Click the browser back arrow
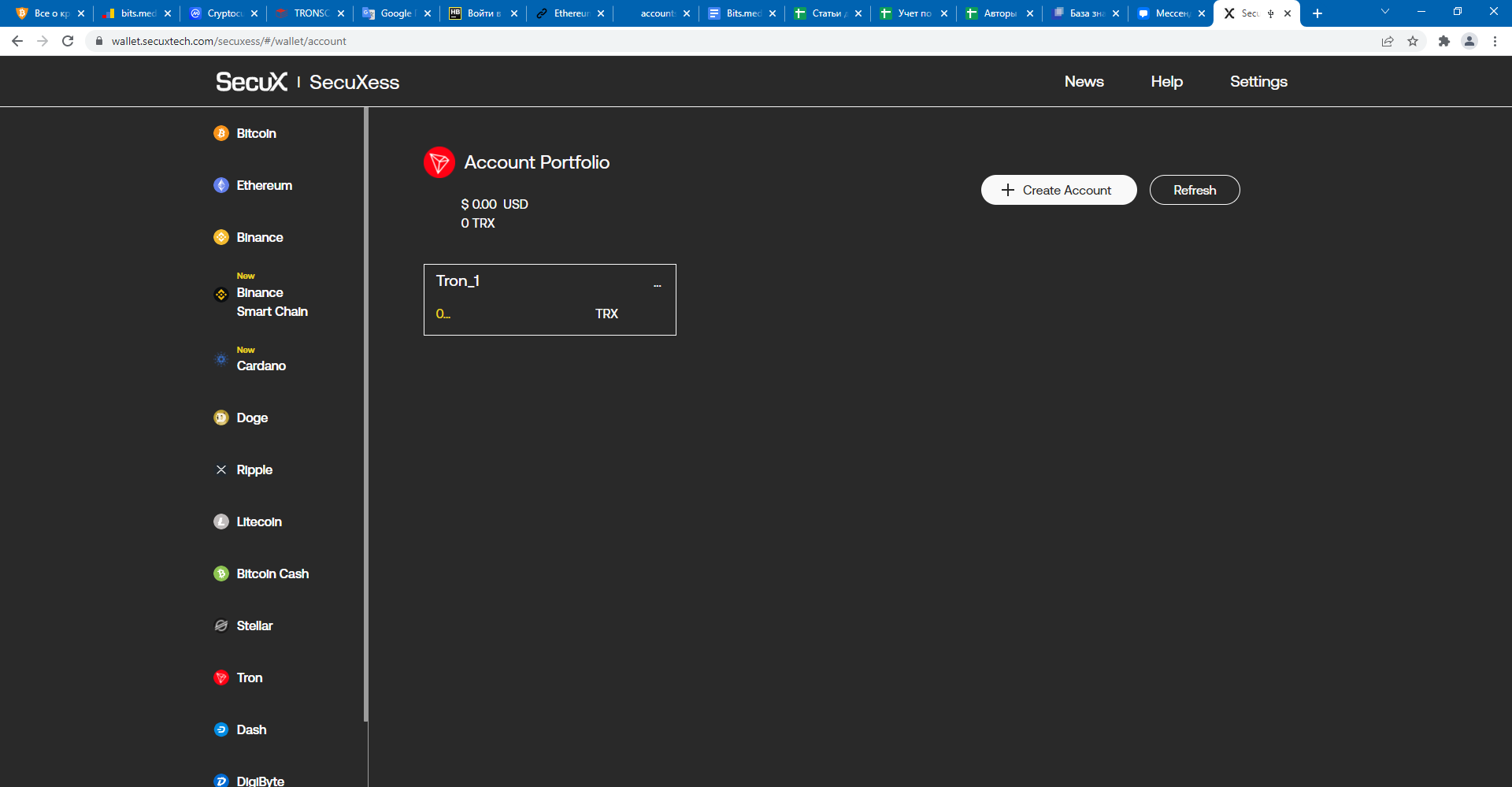The height and width of the screenshot is (787, 1512). [x=17, y=41]
